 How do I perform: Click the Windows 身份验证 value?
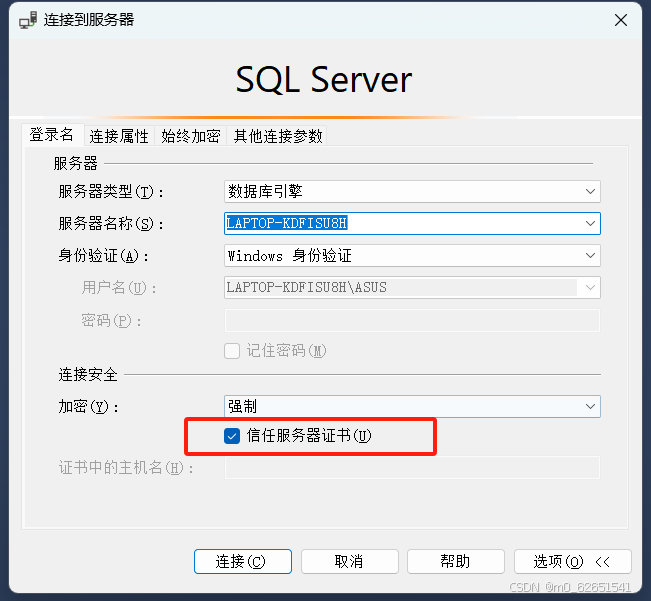tap(289, 255)
